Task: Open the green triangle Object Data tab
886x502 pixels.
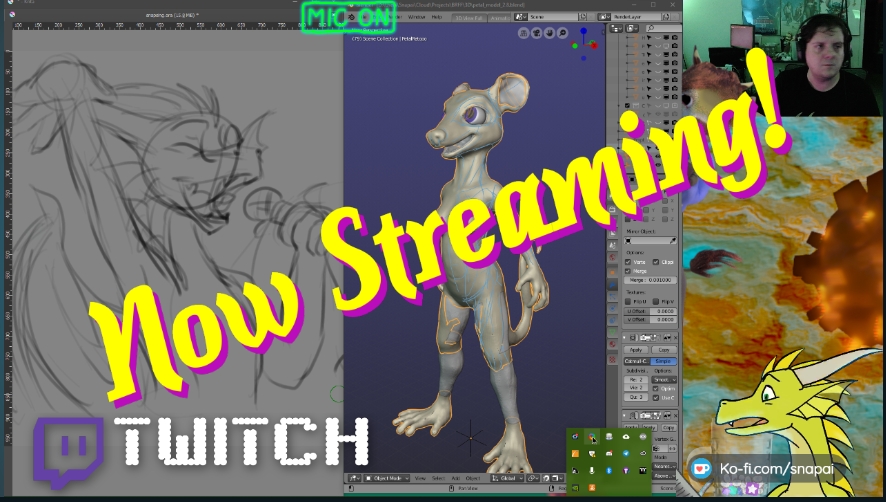Action: (x=612, y=332)
